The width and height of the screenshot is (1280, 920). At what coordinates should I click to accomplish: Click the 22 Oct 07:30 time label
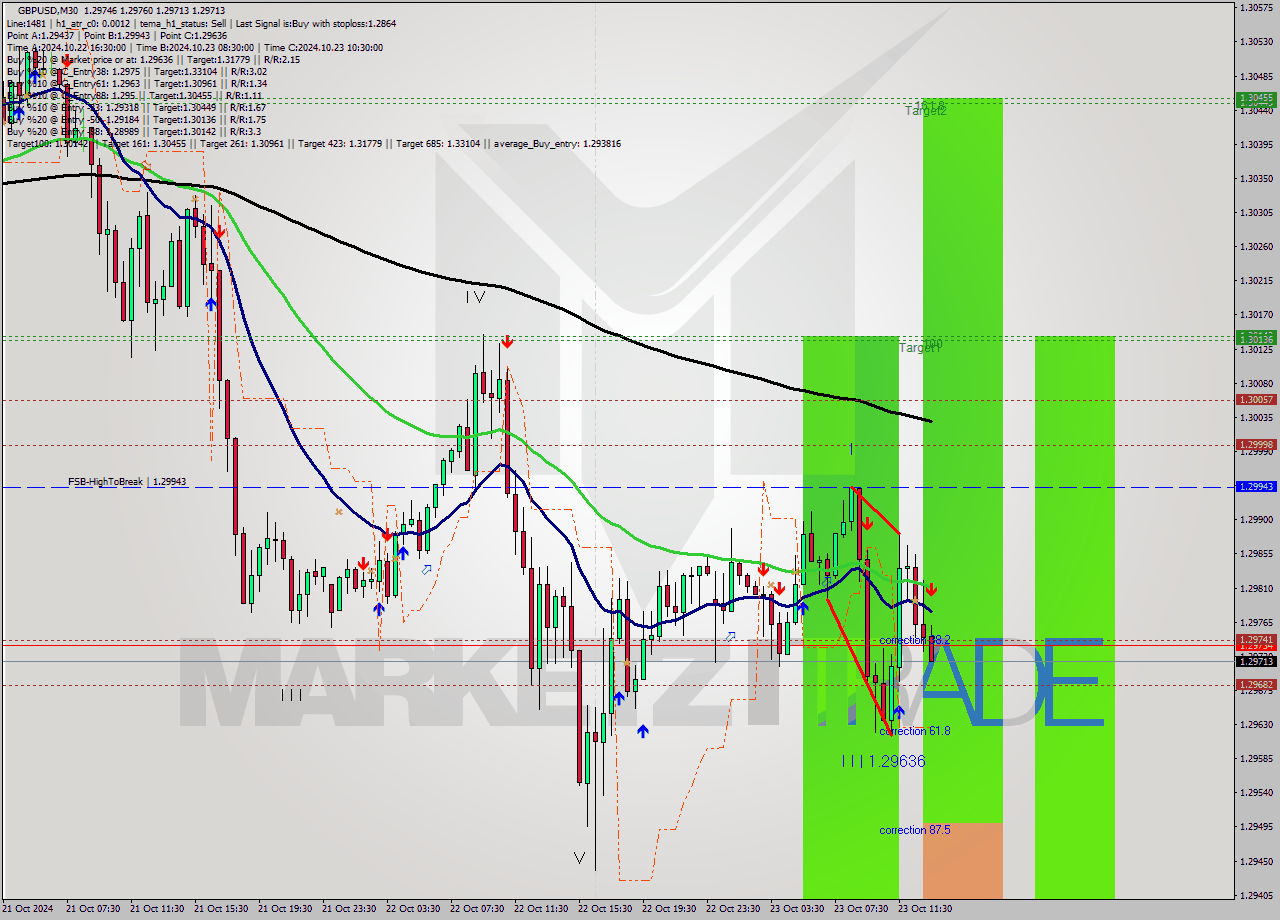(x=477, y=909)
